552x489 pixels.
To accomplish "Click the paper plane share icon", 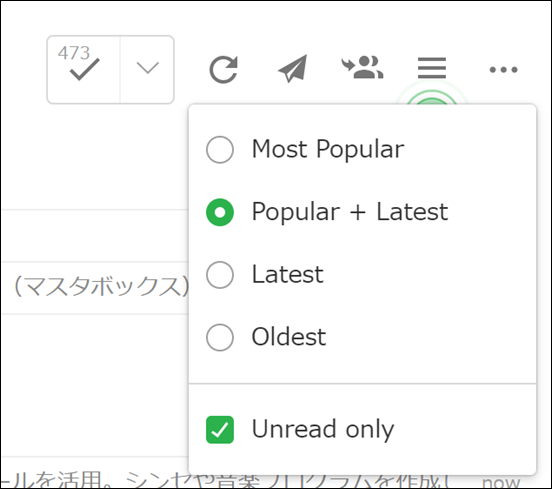I will (x=293, y=69).
